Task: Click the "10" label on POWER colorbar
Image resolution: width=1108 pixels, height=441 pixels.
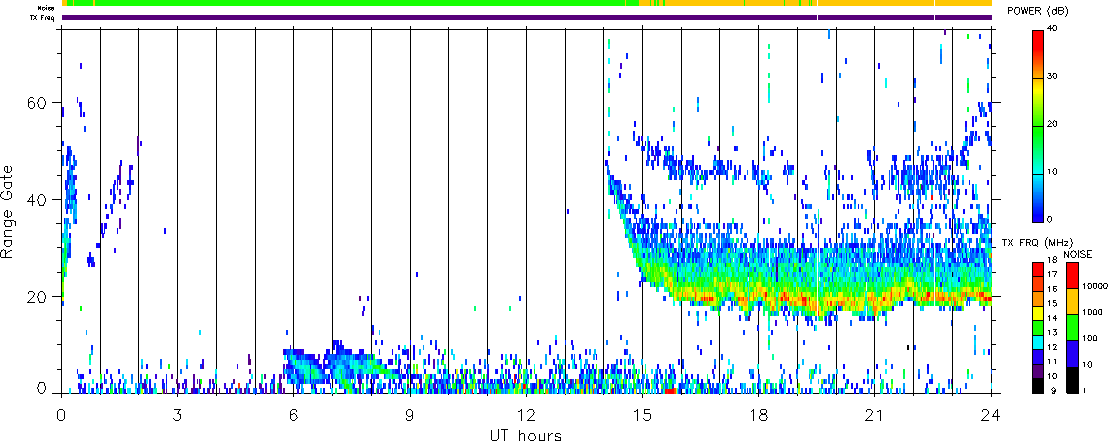Action: coord(1051,172)
